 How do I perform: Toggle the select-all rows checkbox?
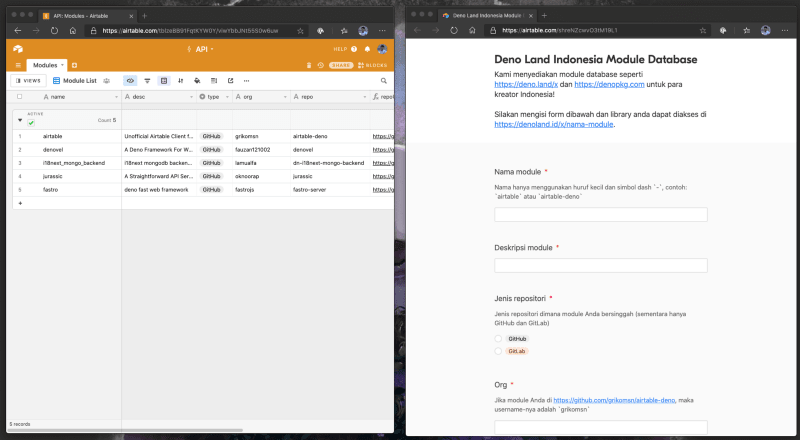pyautogui.click(x=20, y=96)
